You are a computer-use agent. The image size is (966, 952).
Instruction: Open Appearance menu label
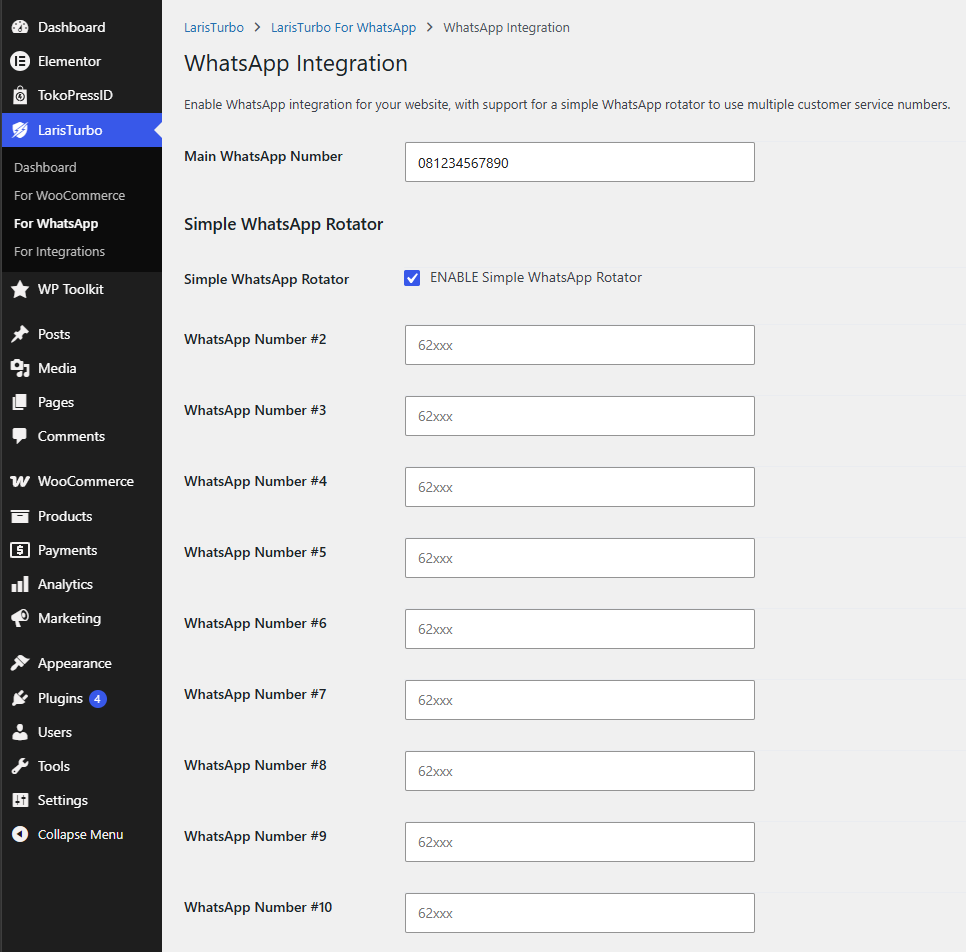click(75, 663)
